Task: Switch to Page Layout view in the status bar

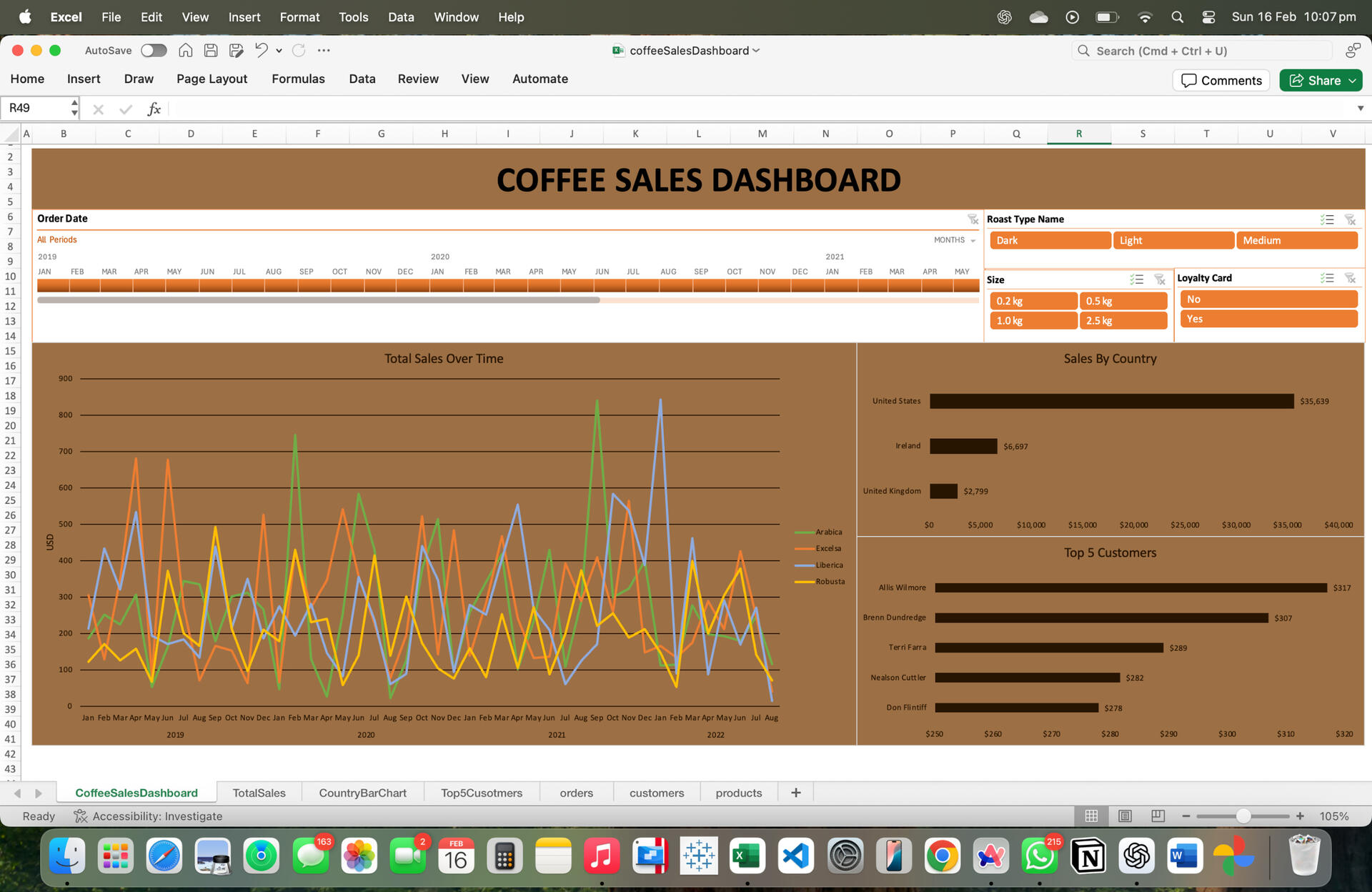Action: click(1125, 816)
